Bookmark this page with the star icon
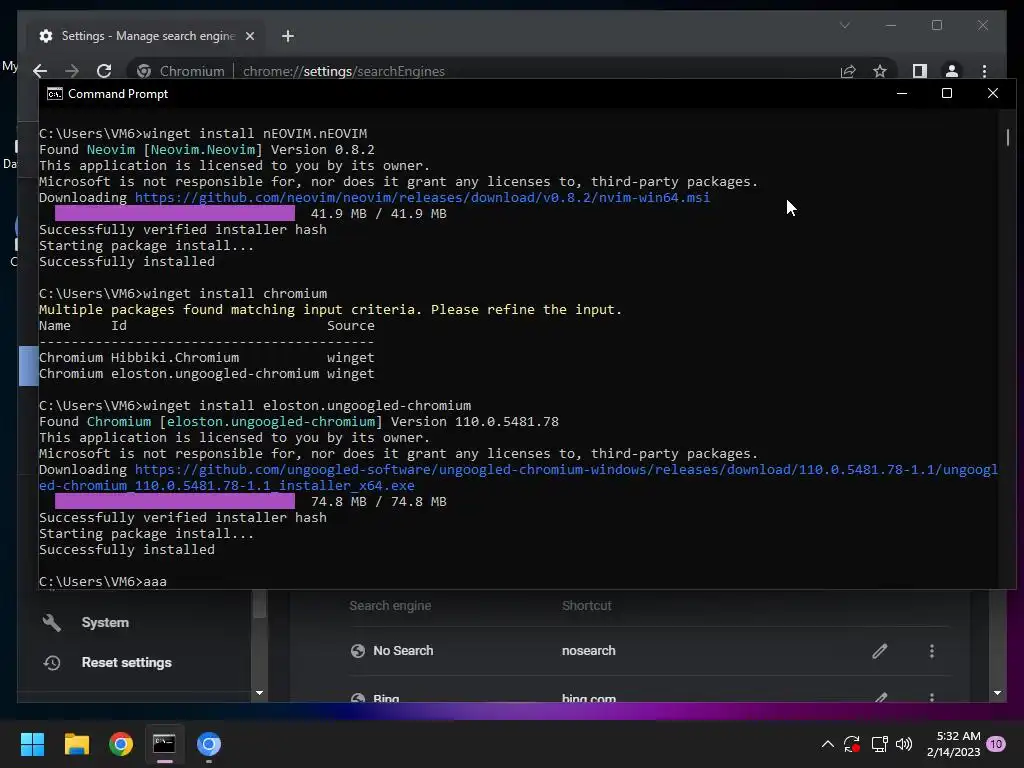This screenshot has width=1024, height=768. coord(880,71)
